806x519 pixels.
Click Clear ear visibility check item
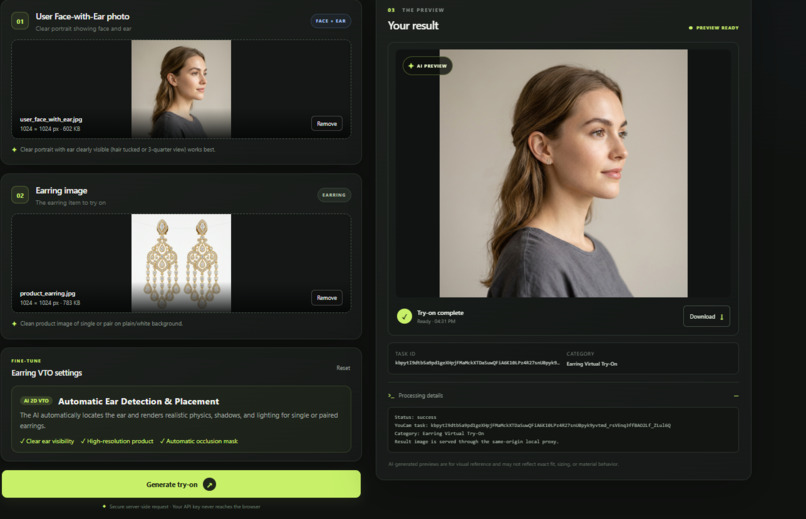[x=47, y=441]
